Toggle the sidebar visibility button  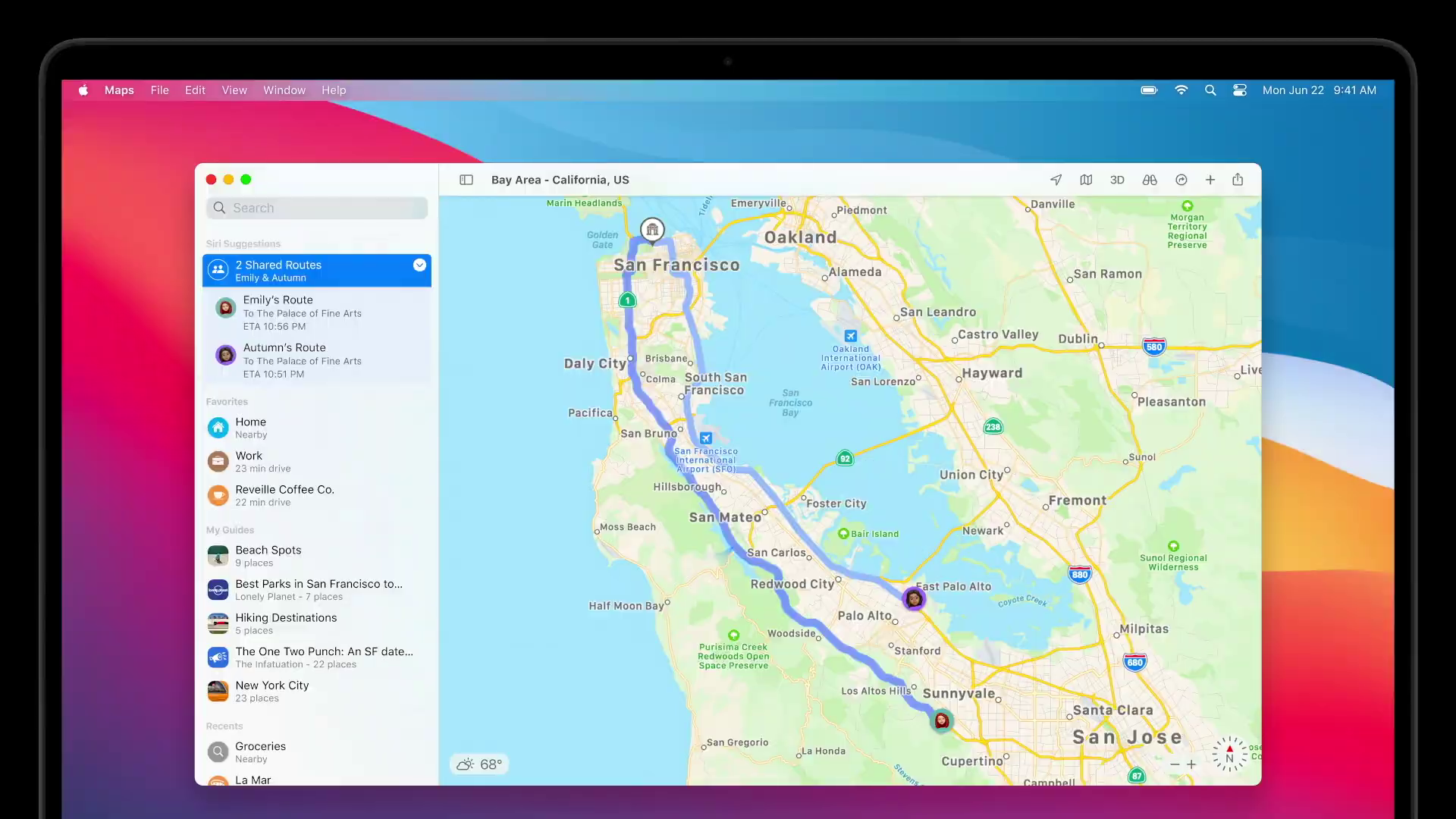click(466, 180)
